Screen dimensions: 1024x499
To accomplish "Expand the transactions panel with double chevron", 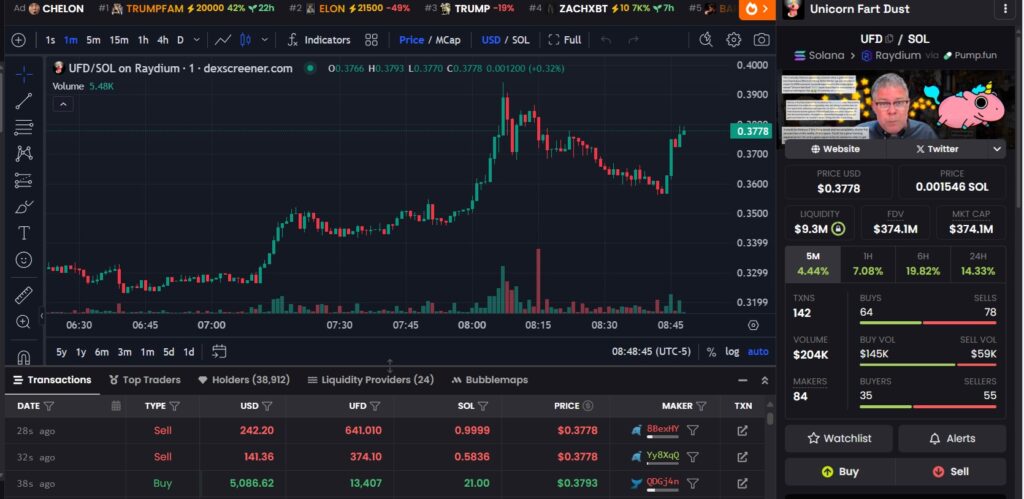I will [765, 380].
